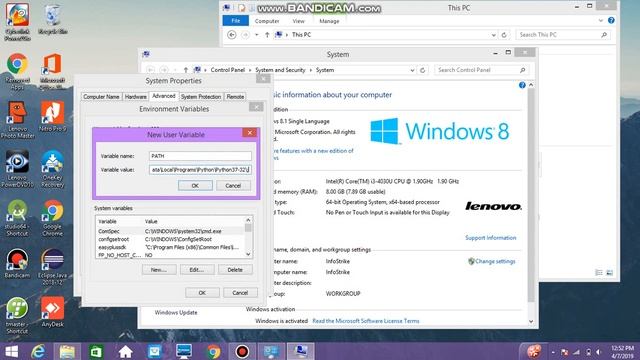Screen dimensions: 640x360
Task: Switch to Computer Name tab
Action: click(x=101, y=97)
